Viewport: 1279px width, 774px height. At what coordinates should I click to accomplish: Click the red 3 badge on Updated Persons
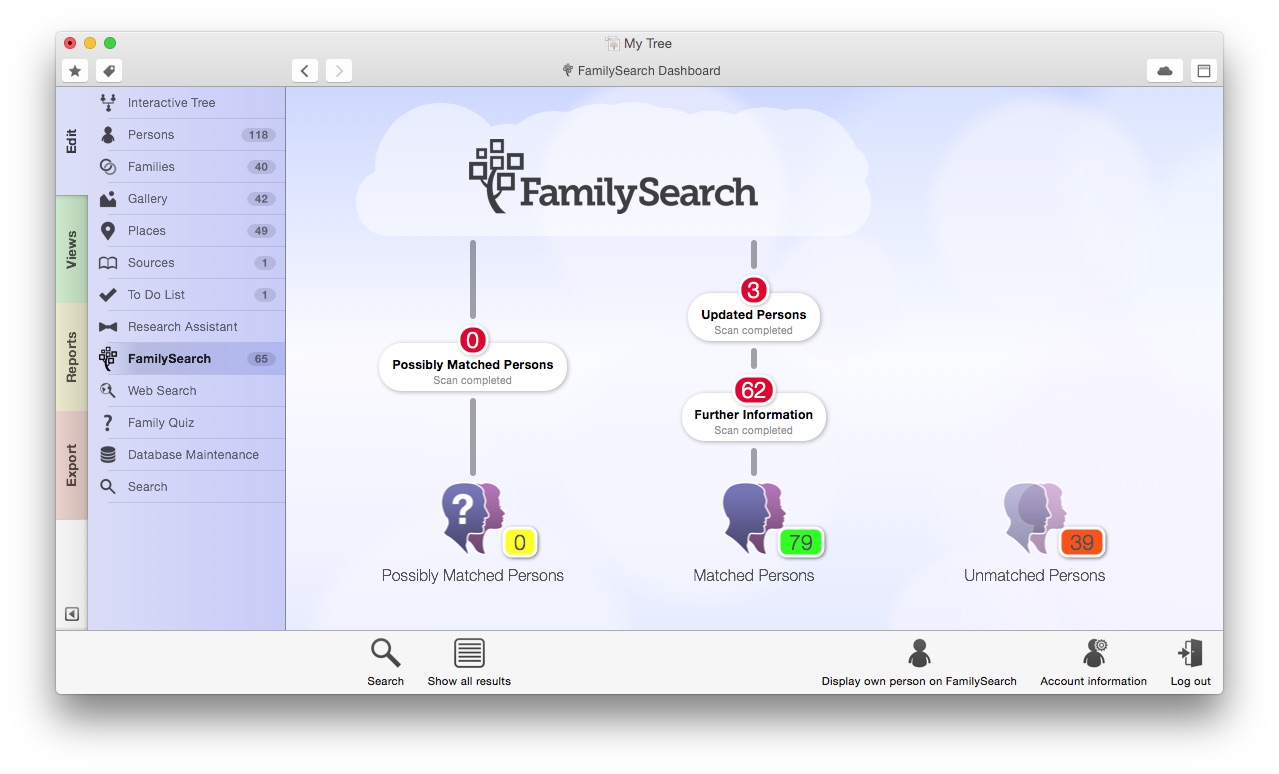click(754, 291)
